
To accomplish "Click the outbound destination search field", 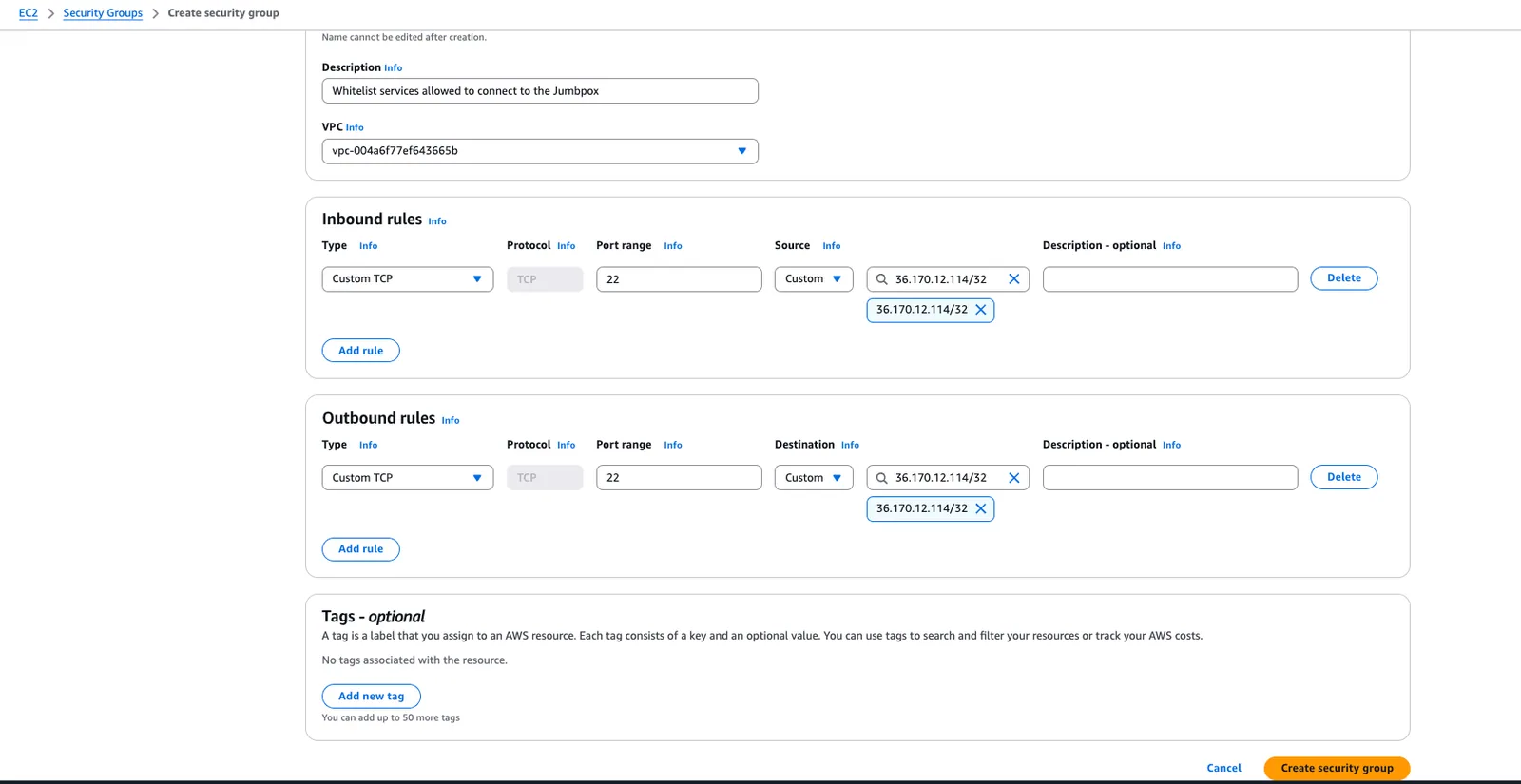I will pos(948,478).
